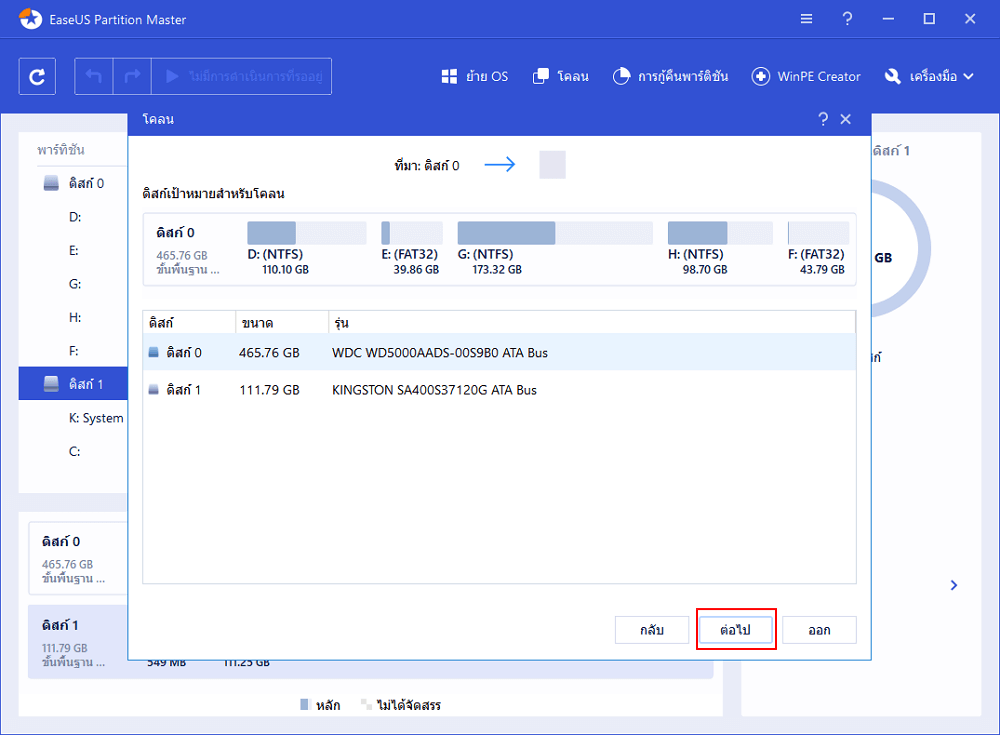1000x735 pixels.
Task: Click the undo arrow in toolbar
Action: click(94, 77)
